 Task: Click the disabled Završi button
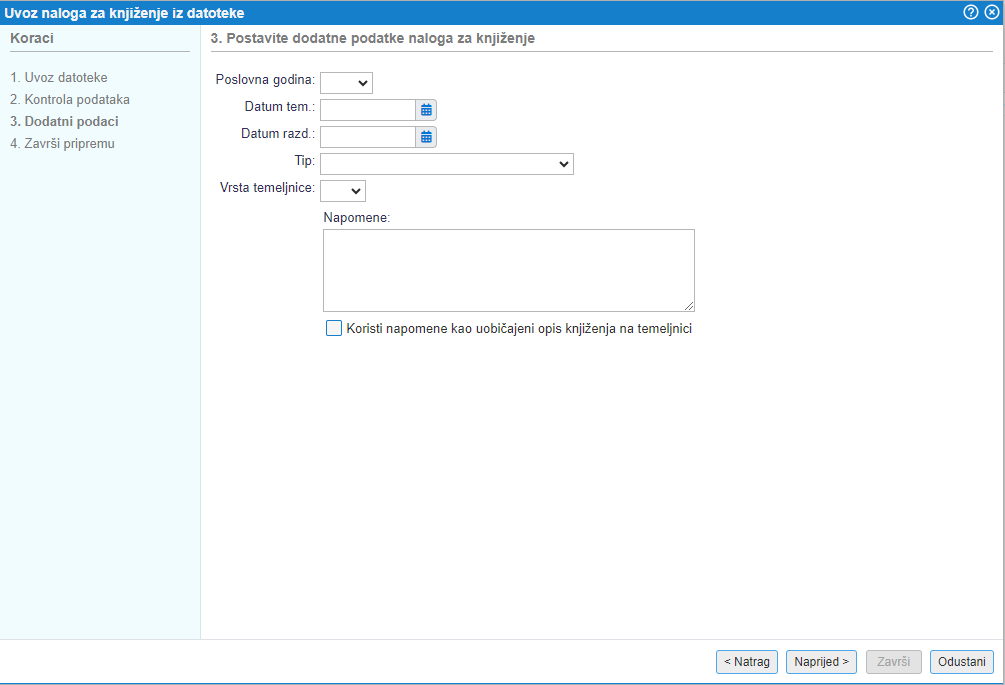(893, 662)
